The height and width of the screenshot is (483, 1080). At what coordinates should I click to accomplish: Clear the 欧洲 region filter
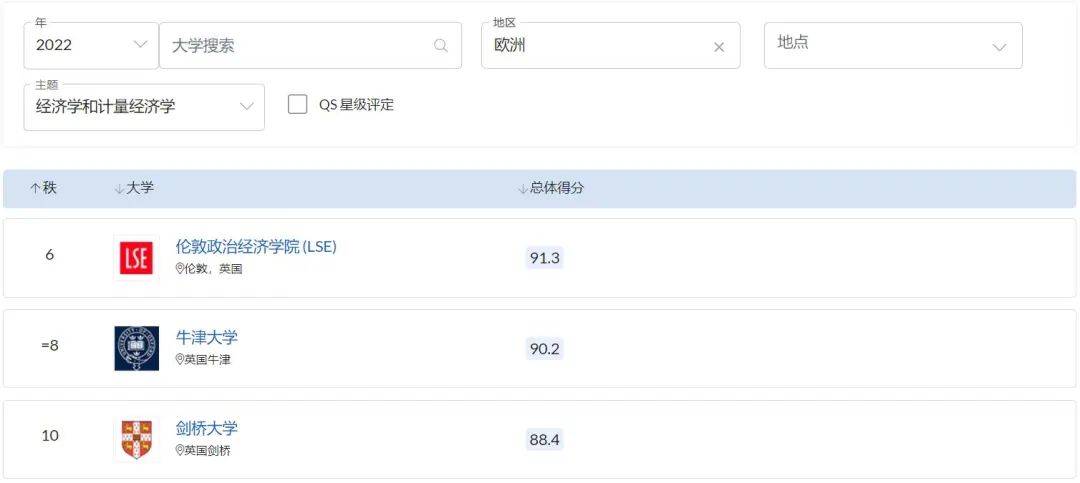point(719,47)
